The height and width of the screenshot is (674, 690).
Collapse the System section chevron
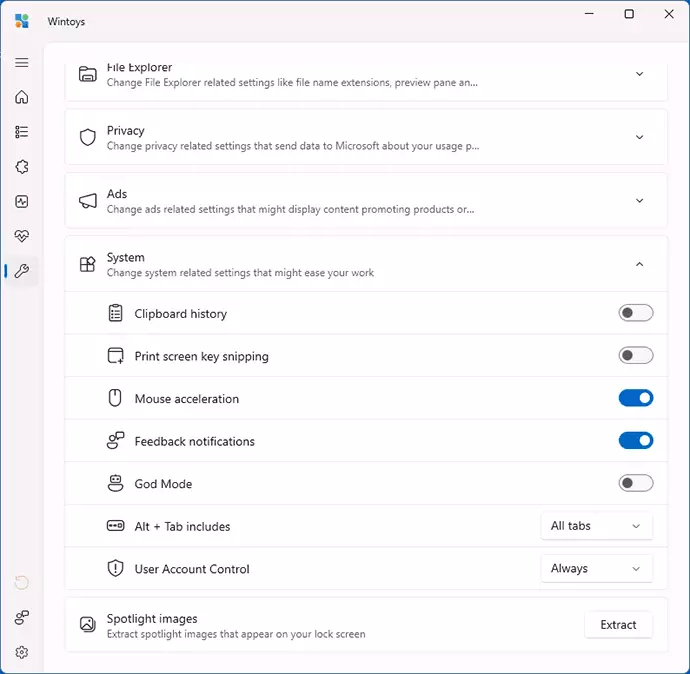pos(639,264)
